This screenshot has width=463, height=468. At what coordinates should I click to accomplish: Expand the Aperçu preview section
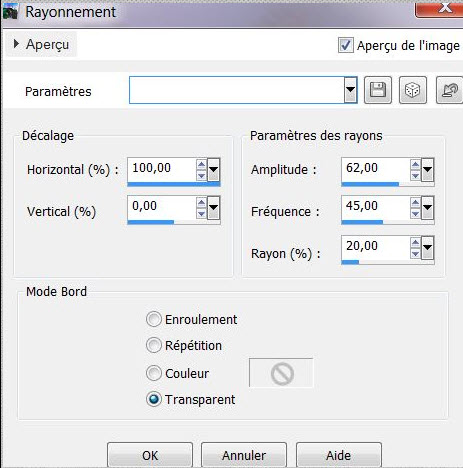coord(41,44)
